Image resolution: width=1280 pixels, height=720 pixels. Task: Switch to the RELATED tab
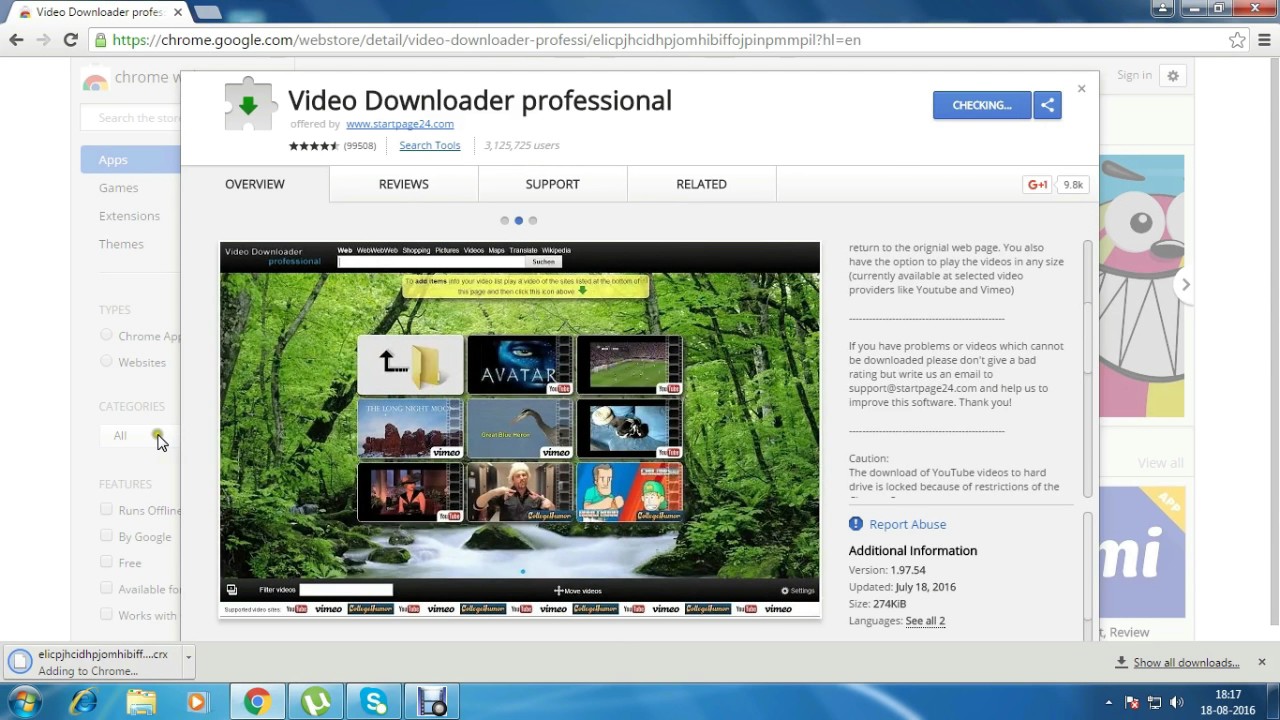click(x=702, y=184)
